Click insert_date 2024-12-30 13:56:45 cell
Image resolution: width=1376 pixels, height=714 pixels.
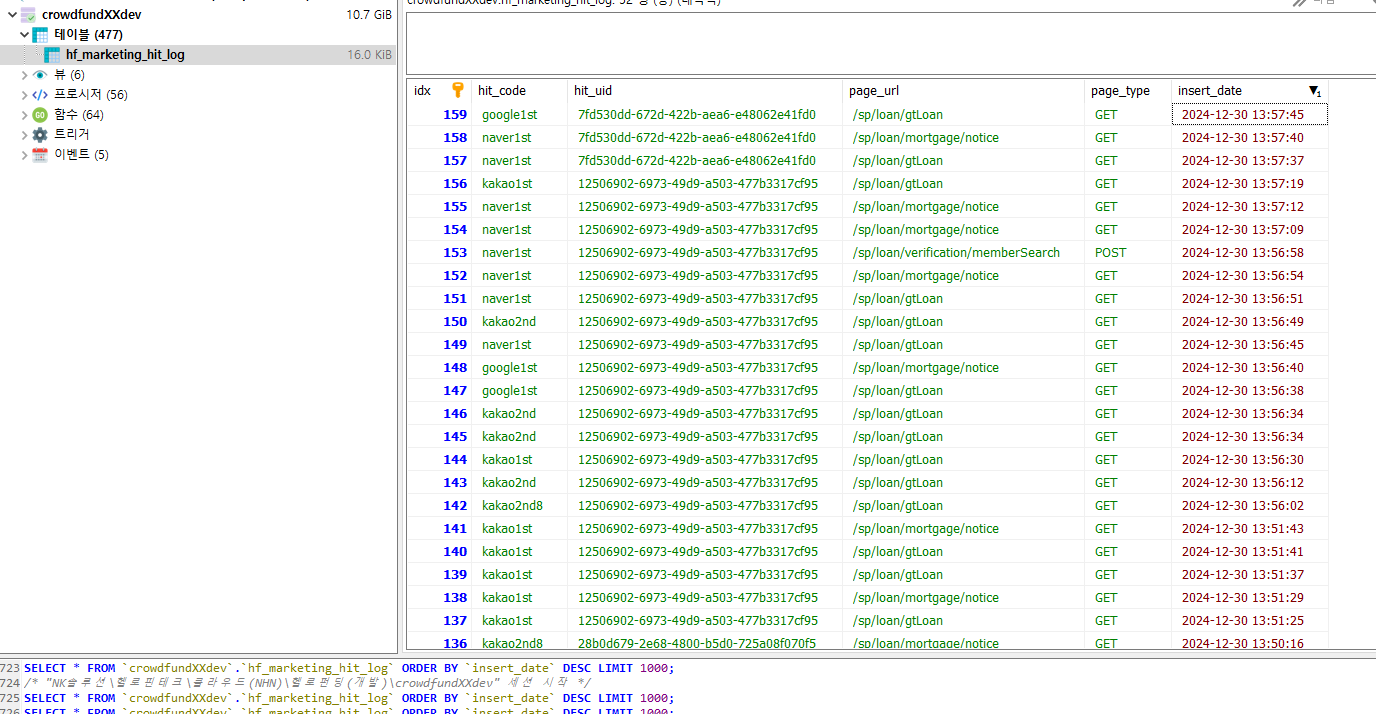(1250, 345)
